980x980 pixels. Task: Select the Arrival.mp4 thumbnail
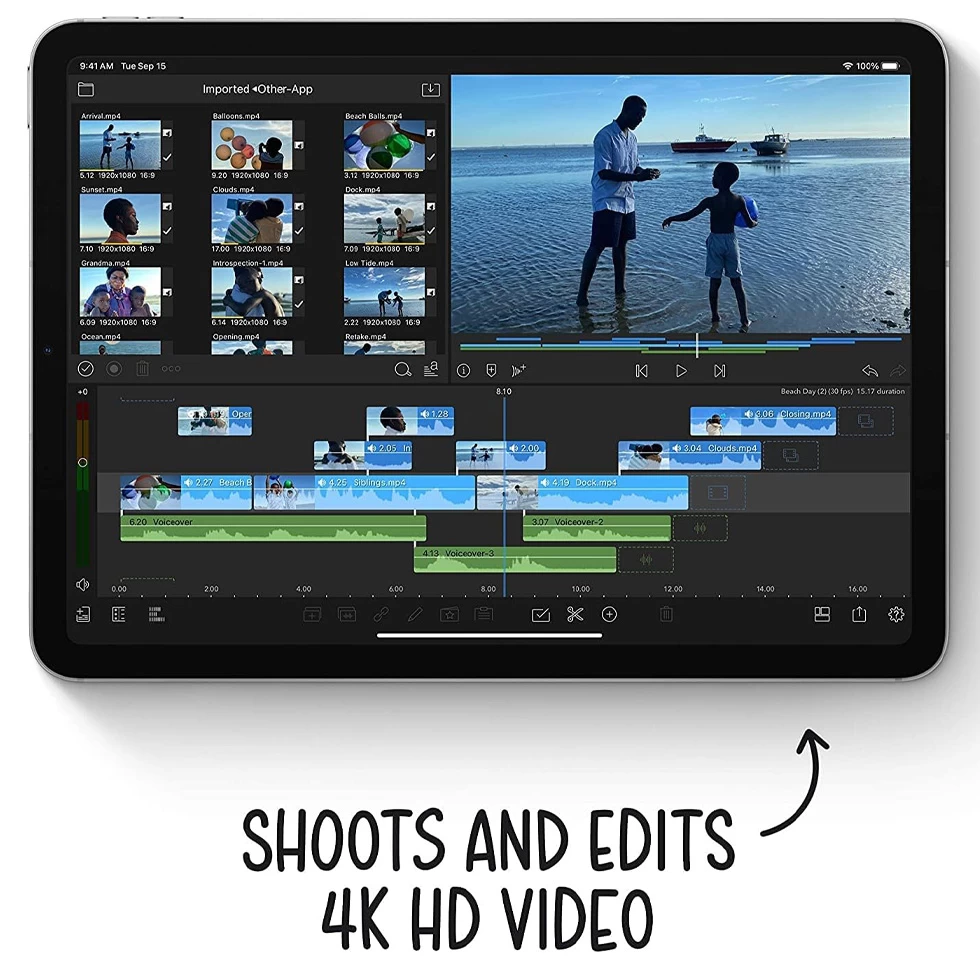(120, 145)
